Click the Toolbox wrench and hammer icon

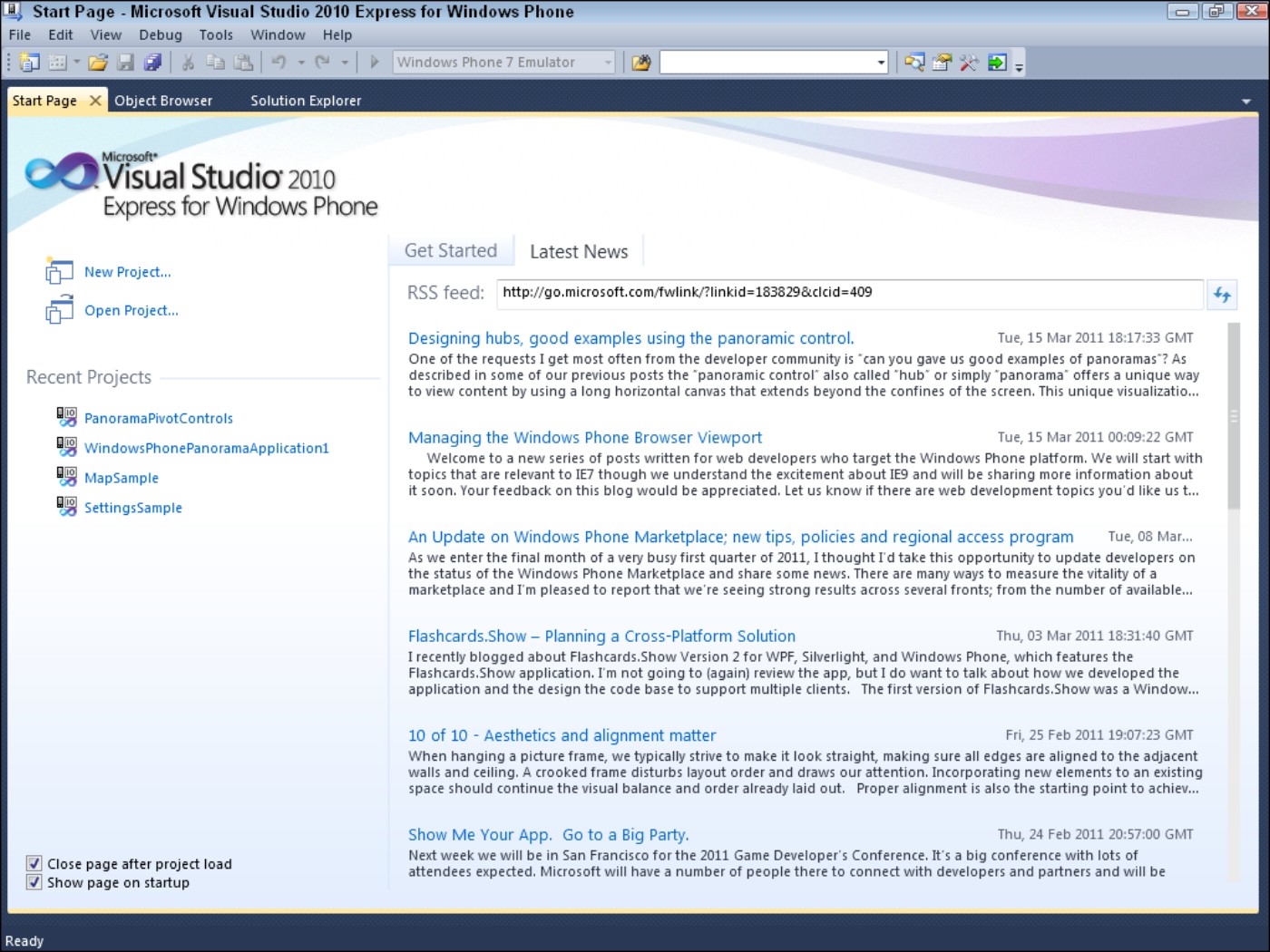pos(969,63)
